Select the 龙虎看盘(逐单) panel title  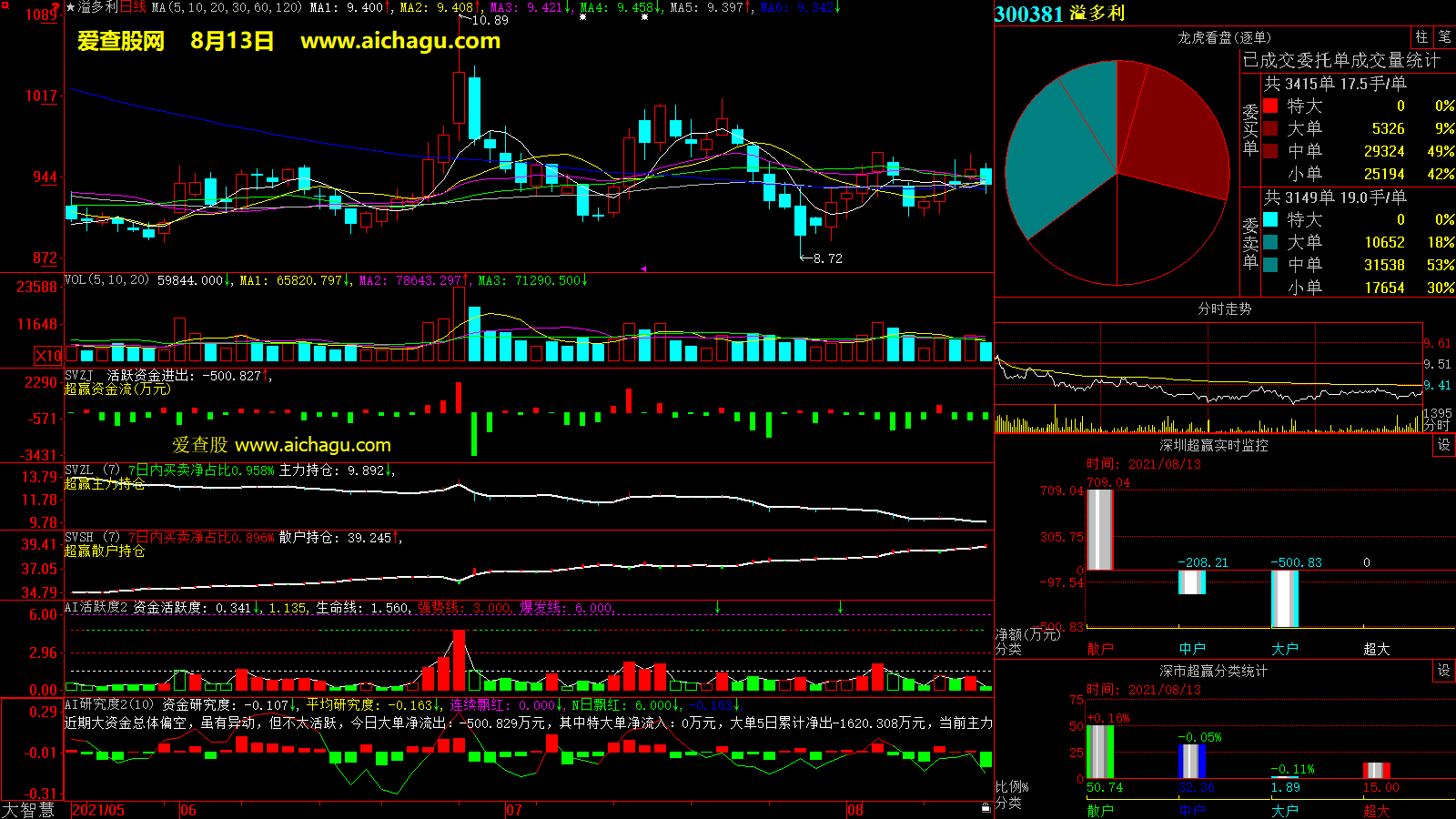pos(1224,37)
